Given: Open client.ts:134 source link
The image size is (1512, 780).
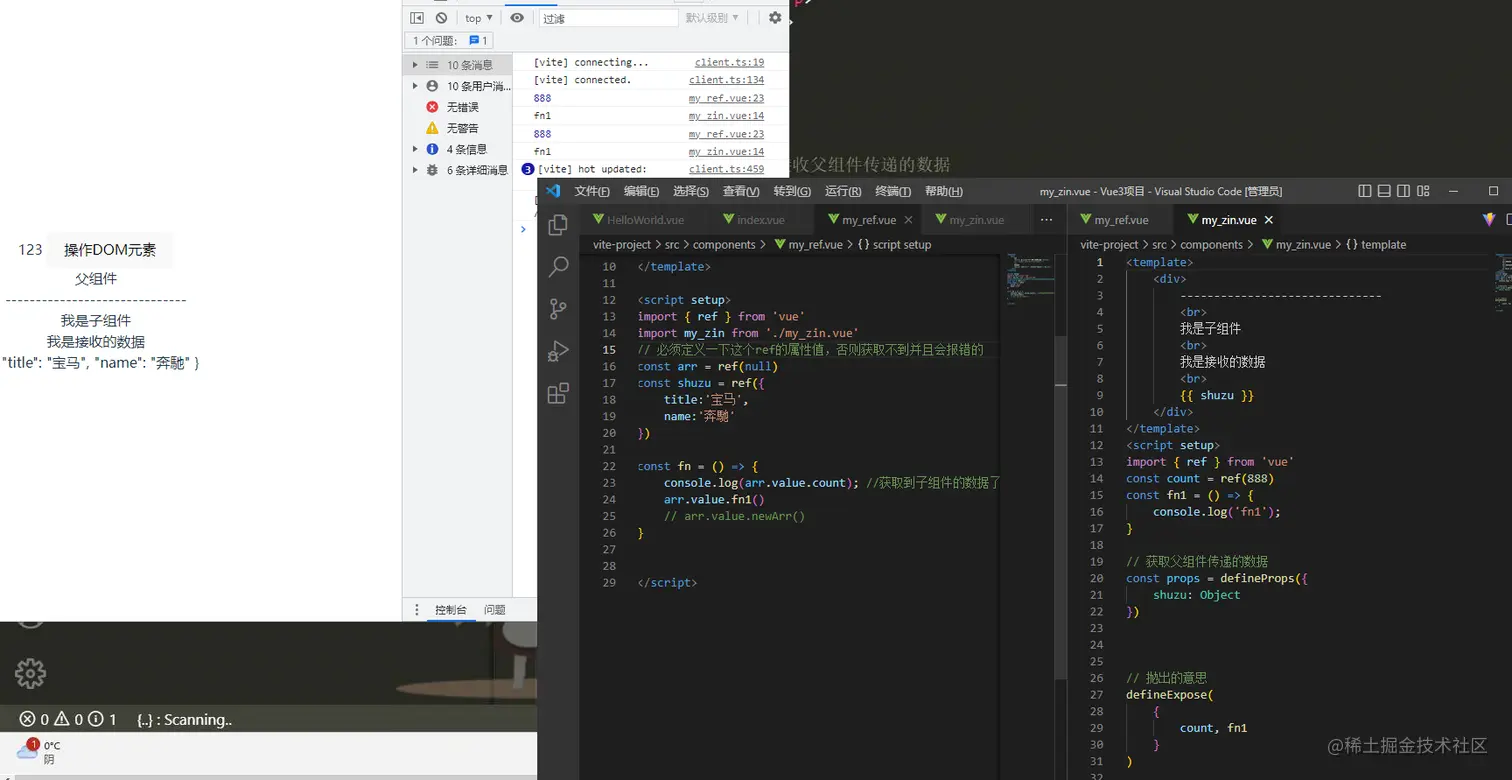Looking at the screenshot, I should [x=726, y=80].
